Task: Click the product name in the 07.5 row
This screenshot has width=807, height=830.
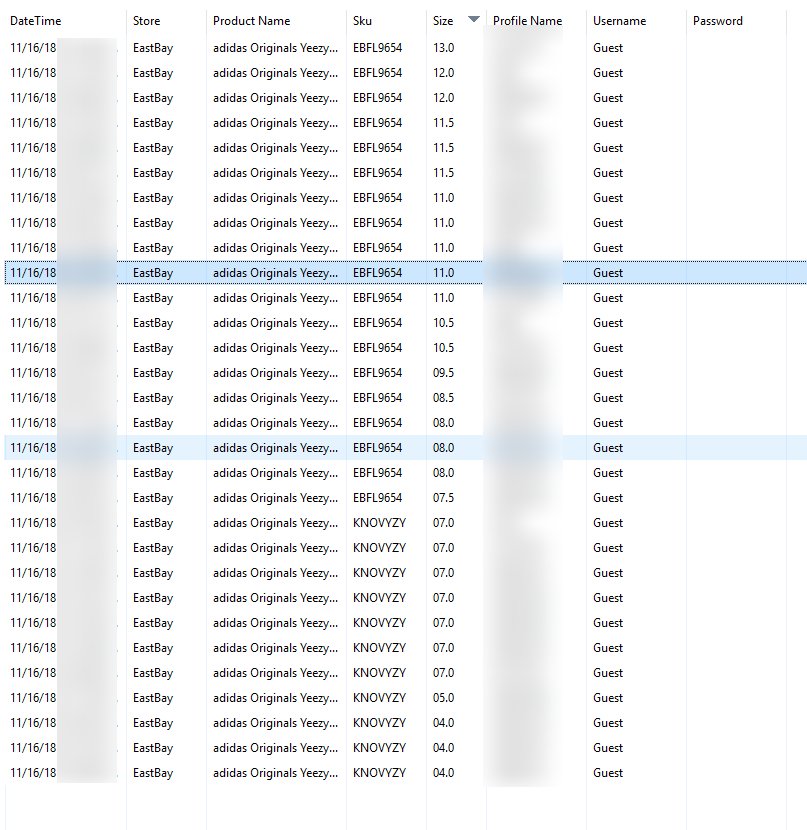Action: [x=275, y=498]
